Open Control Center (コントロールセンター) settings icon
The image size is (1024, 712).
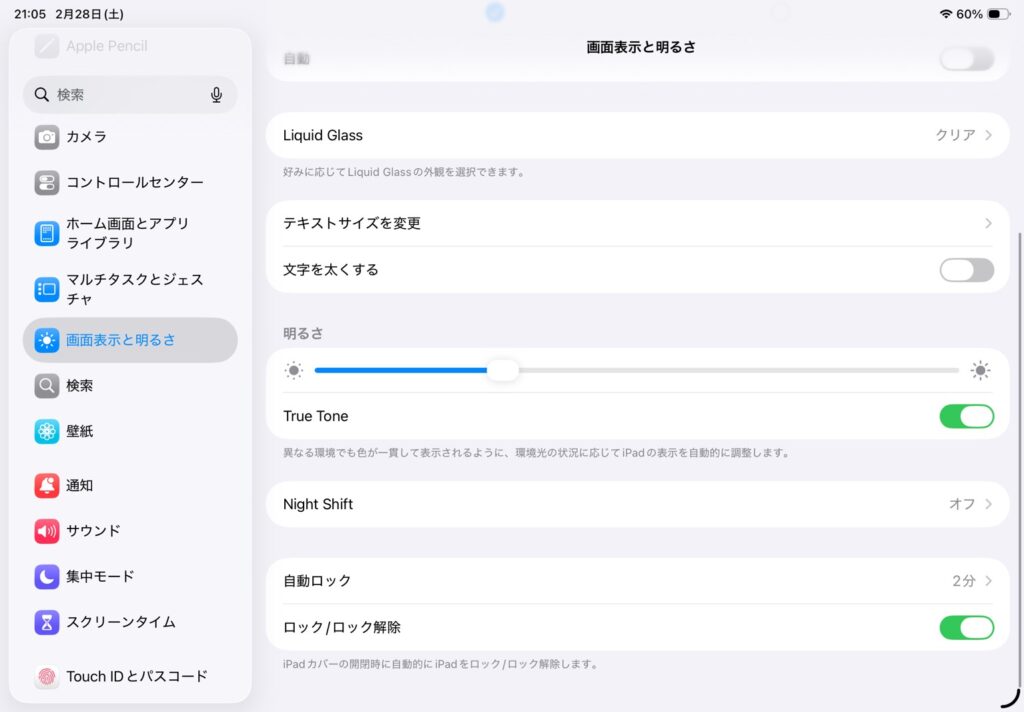point(47,183)
